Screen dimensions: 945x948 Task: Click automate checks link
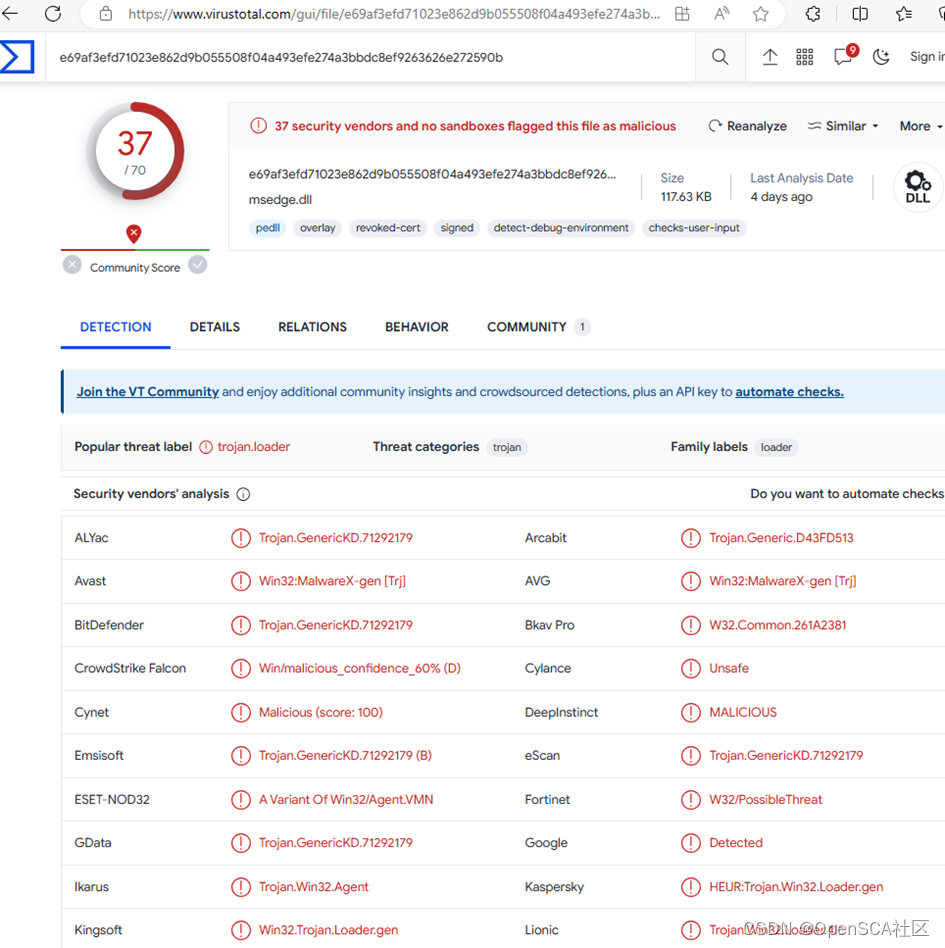(x=789, y=392)
